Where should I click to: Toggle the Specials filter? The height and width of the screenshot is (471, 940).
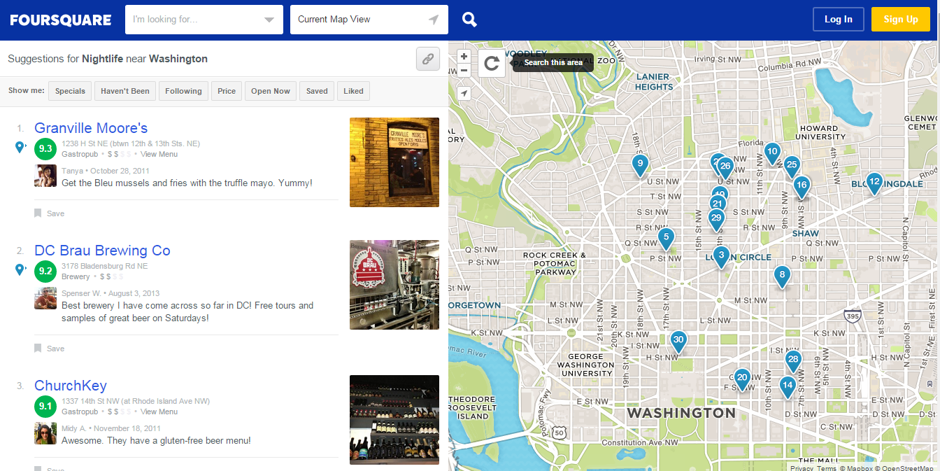click(70, 91)
